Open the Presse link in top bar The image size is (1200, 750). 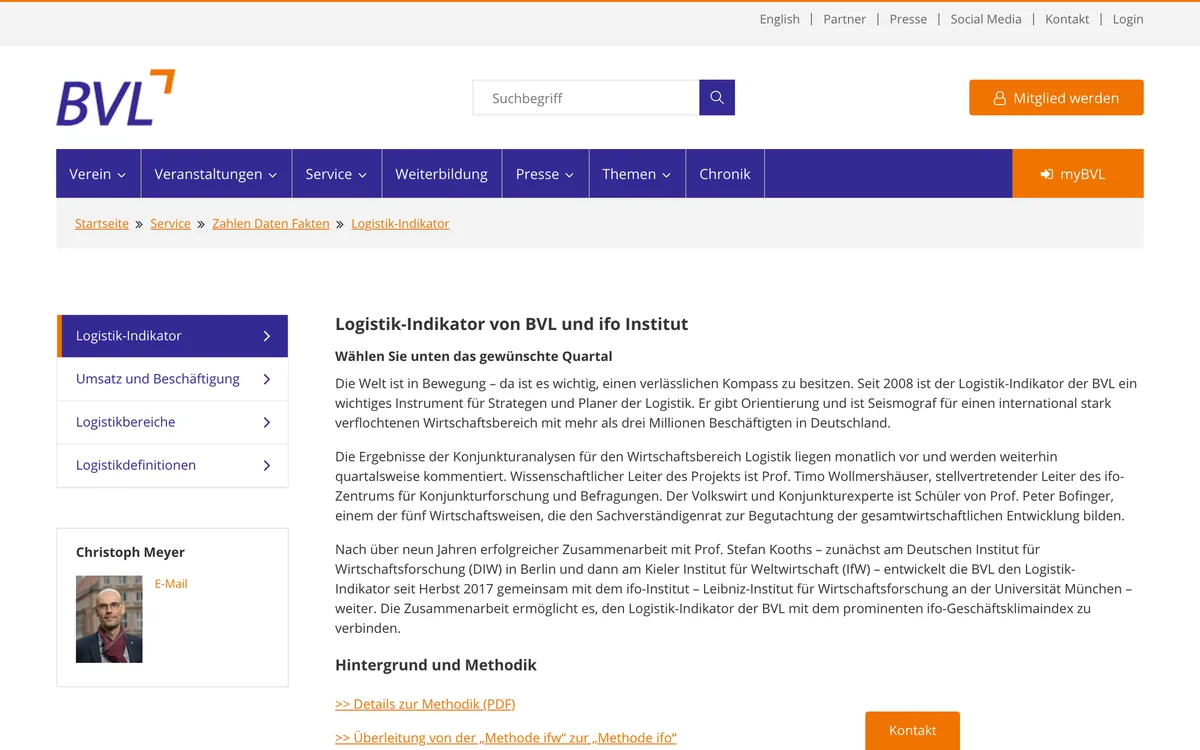click(x=908, y=19)
